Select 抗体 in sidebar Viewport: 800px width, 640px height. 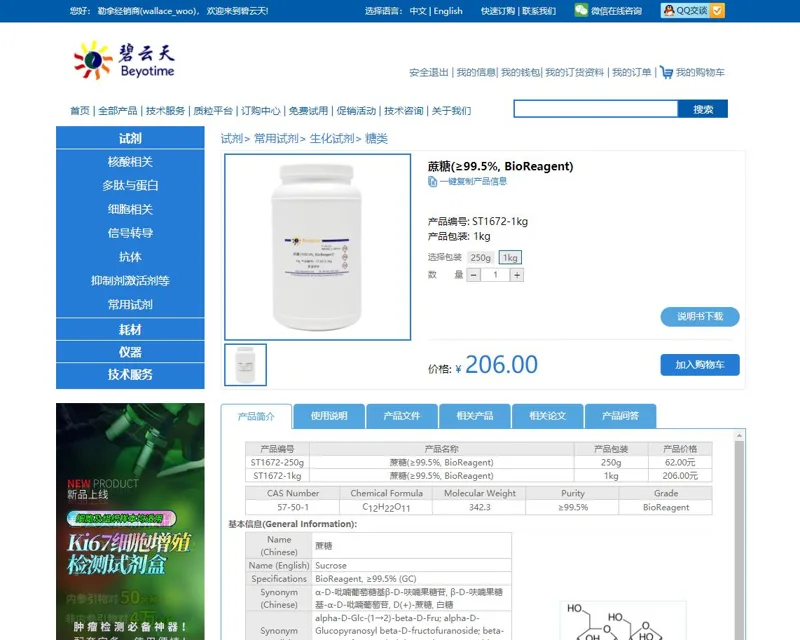(x=130, y=257)
